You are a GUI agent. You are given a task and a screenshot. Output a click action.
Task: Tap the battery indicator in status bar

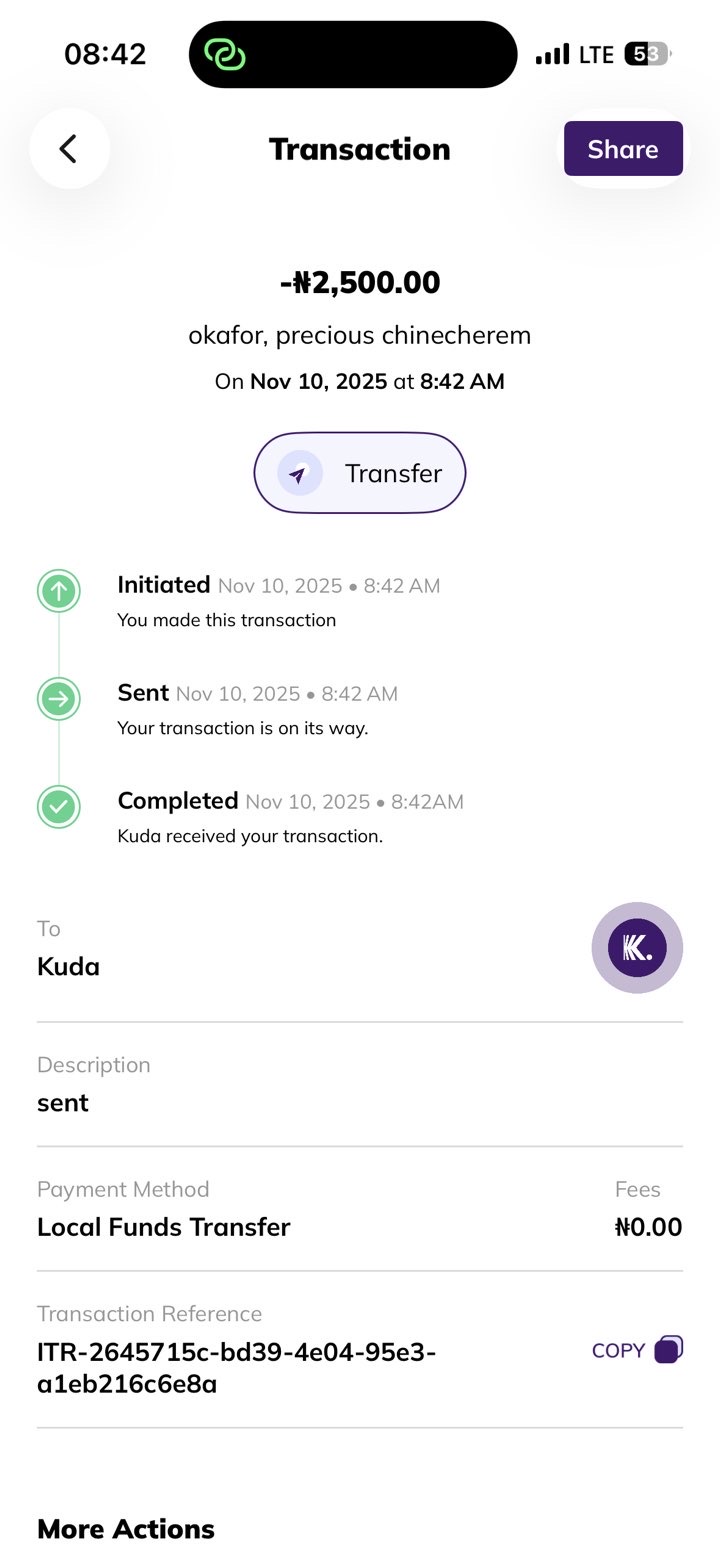click(x=647, y=54)
